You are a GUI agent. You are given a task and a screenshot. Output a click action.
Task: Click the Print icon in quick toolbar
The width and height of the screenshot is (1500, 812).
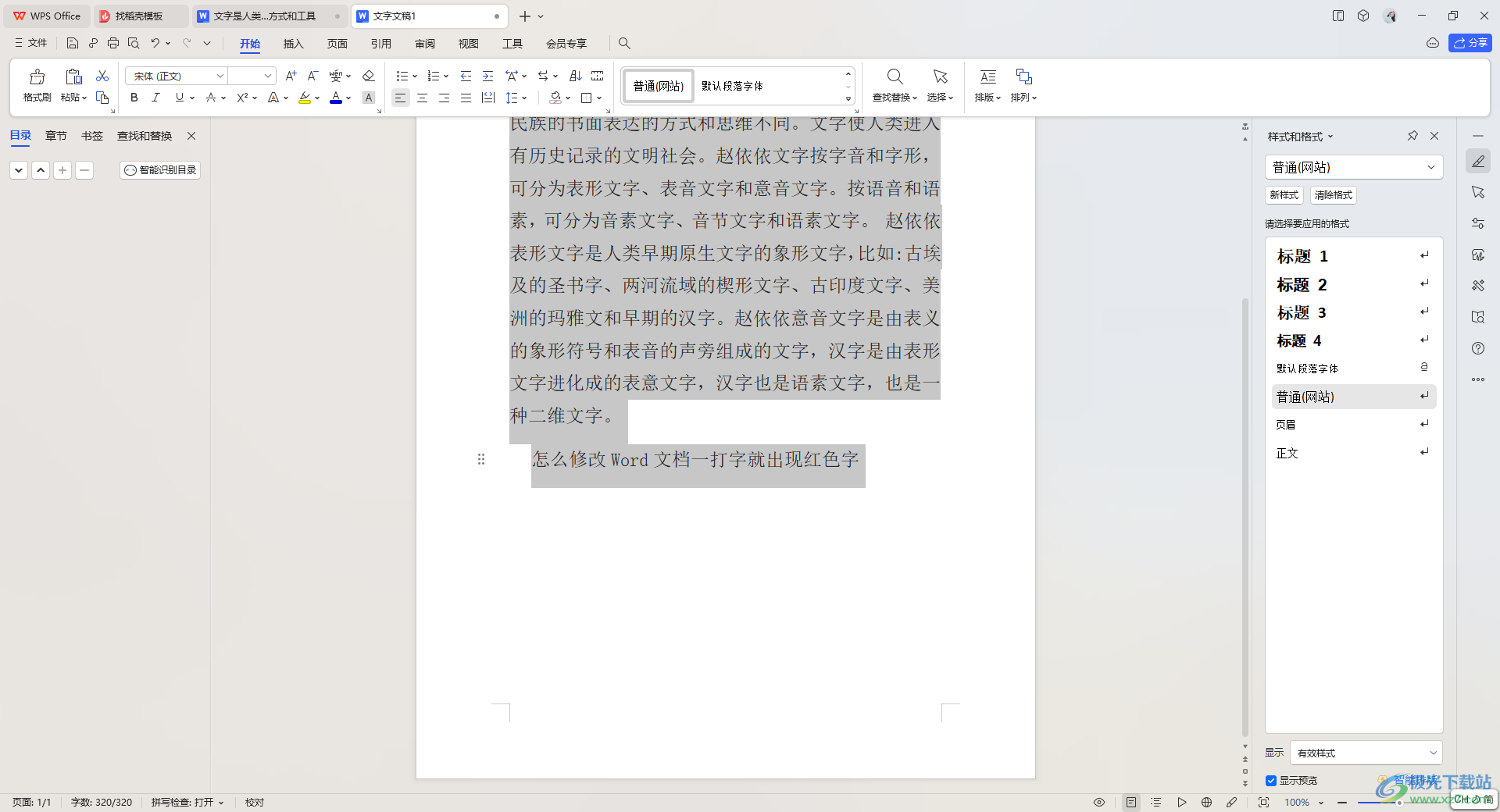point(113,43)
